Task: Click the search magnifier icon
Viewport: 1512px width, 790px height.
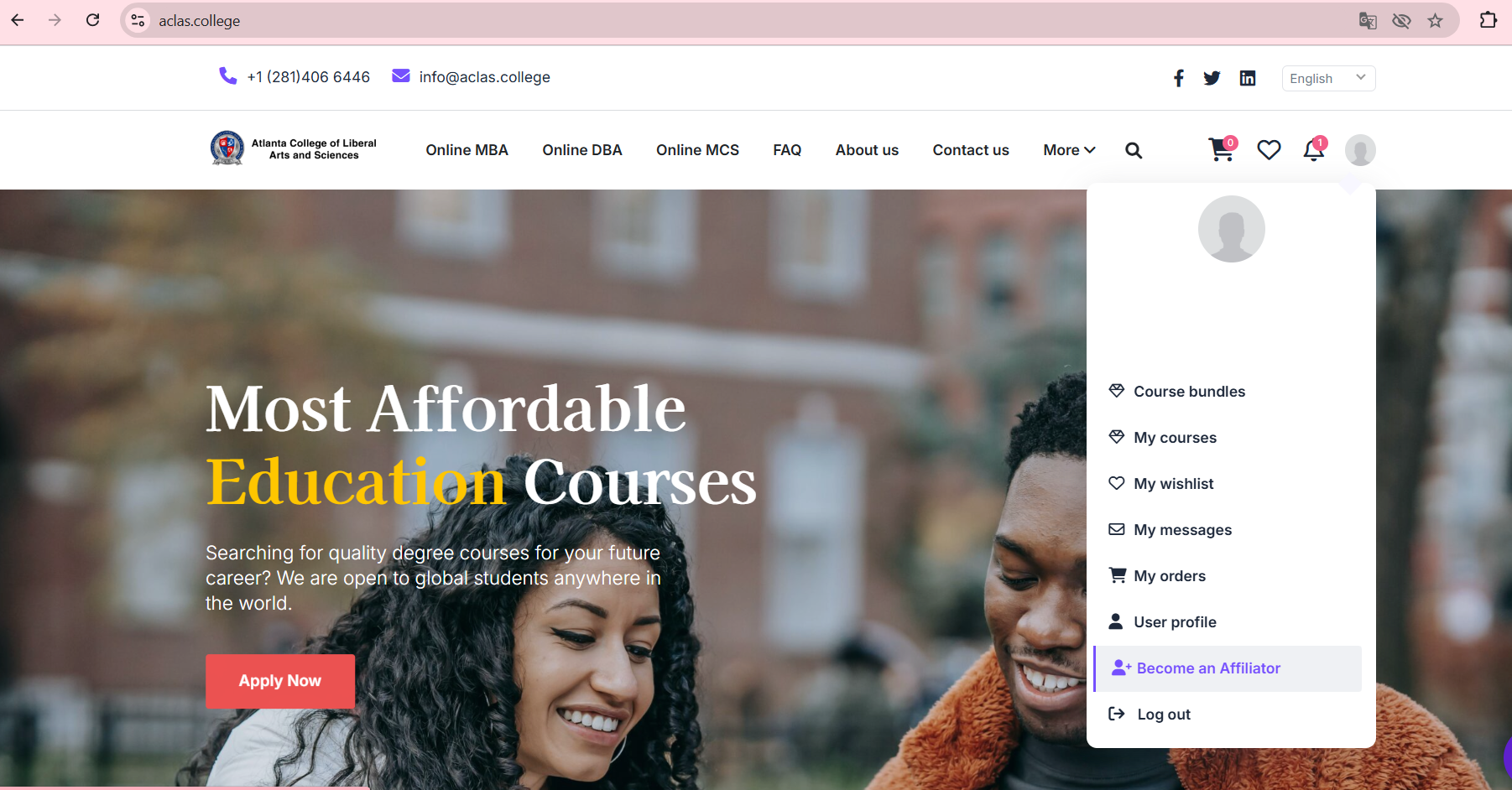Action: [x=1134, y=150]
